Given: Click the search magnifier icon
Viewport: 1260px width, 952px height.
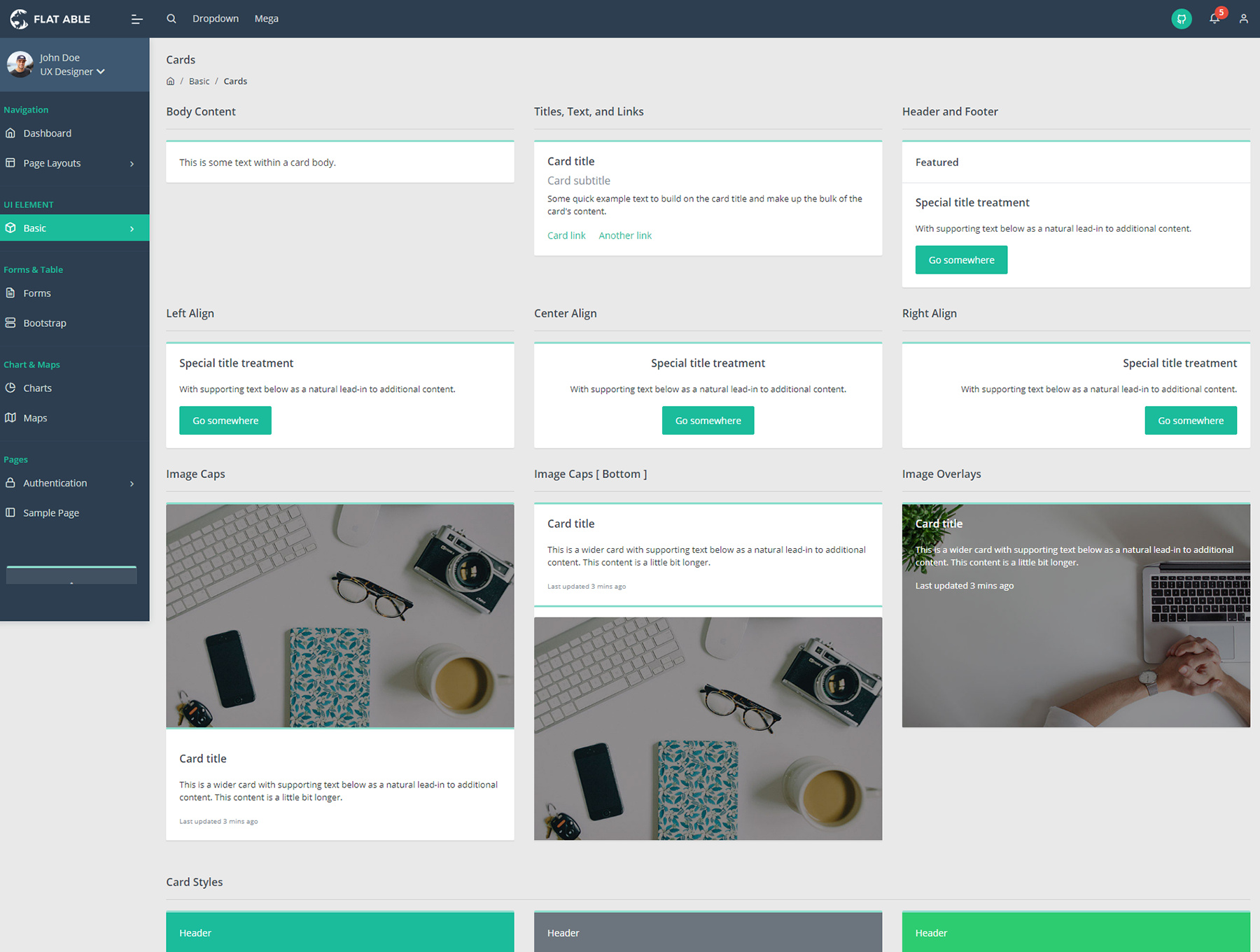Looking at the screenshot, I should point(171,19).
